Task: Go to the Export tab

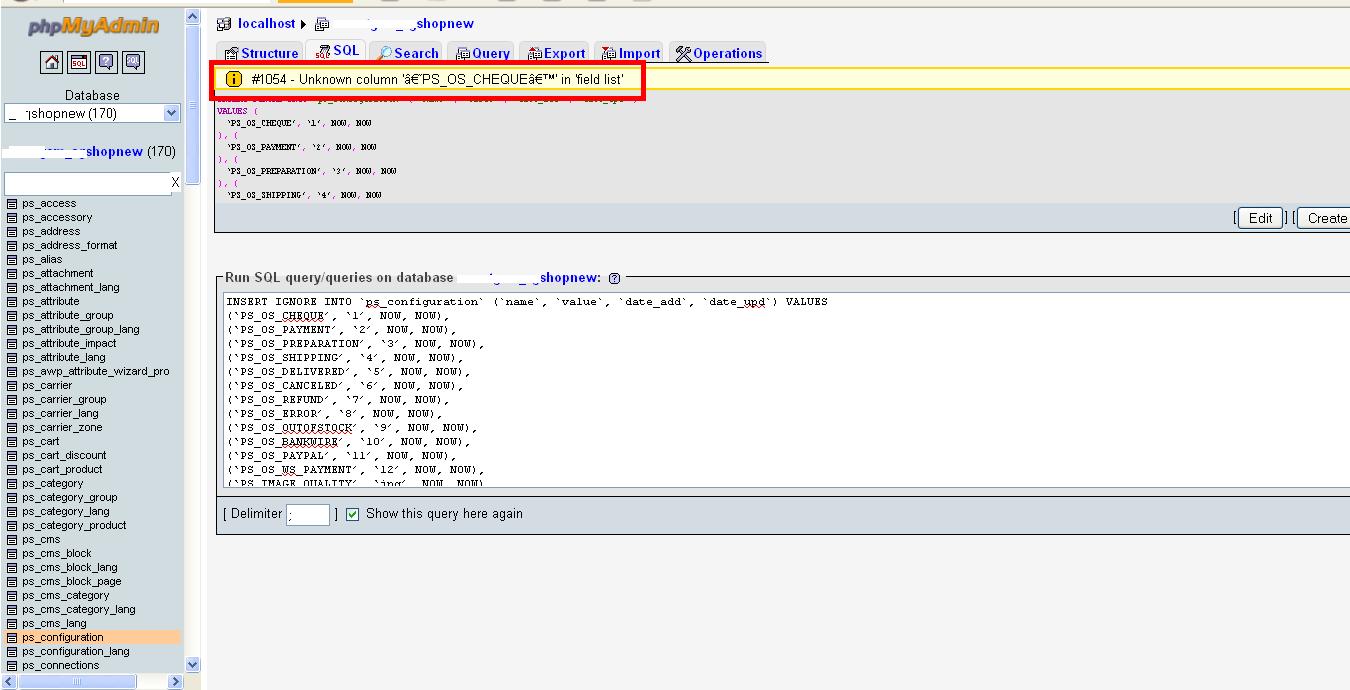Action: (556, 53)
